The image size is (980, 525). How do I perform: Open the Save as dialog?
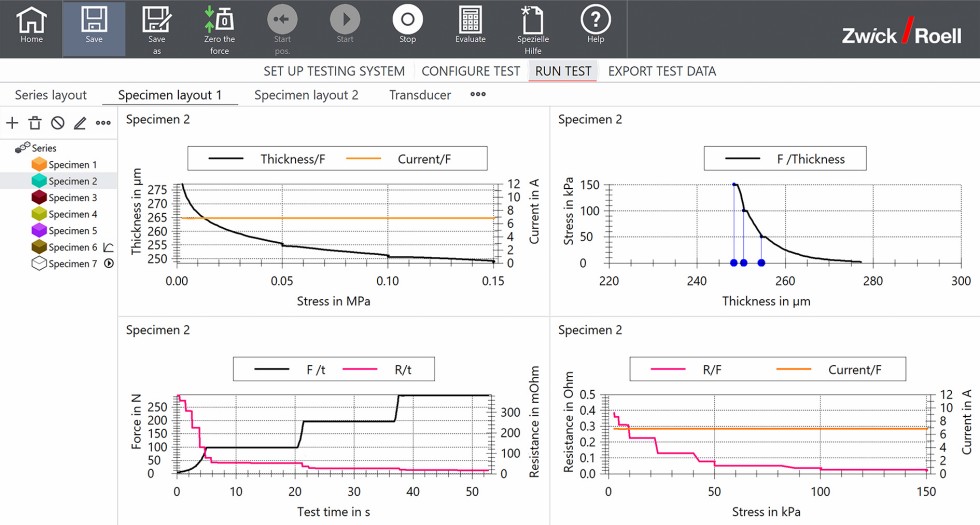(156, 28)
